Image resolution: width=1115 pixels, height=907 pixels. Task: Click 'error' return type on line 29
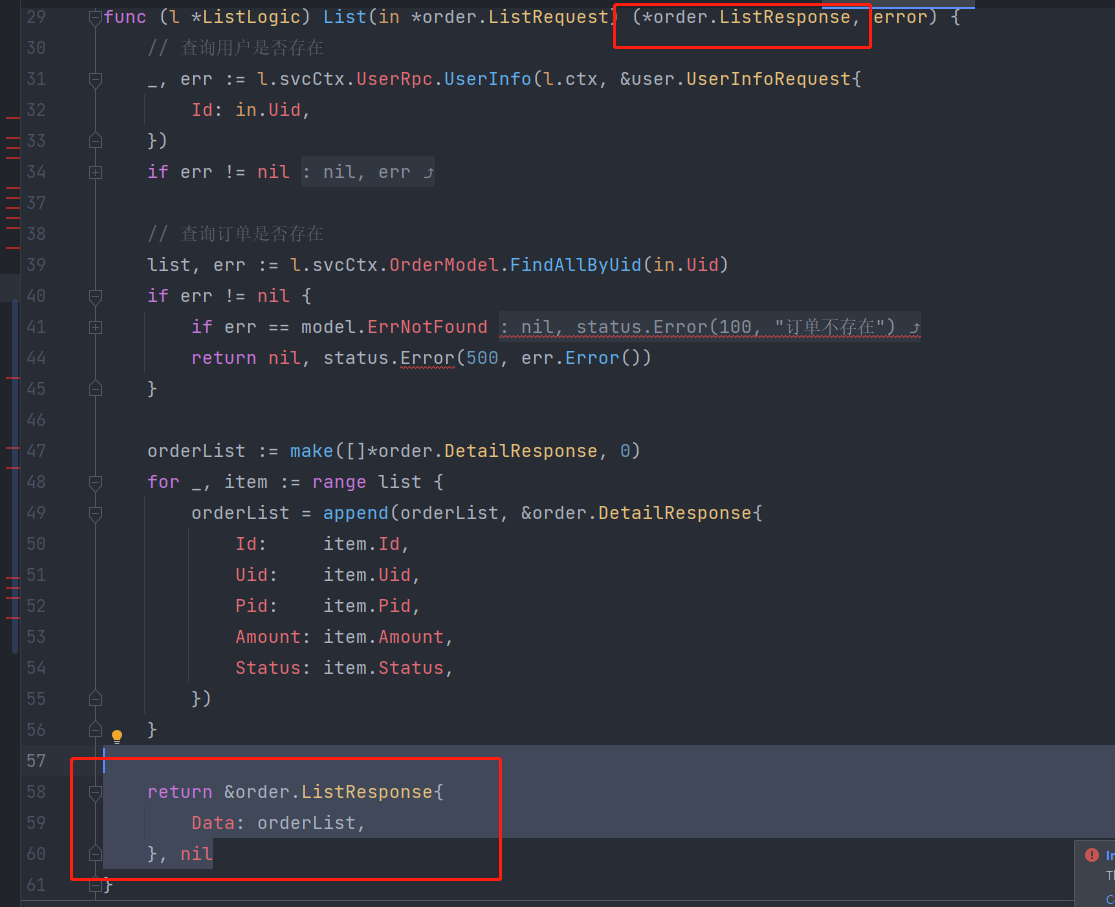pos(900,17)
